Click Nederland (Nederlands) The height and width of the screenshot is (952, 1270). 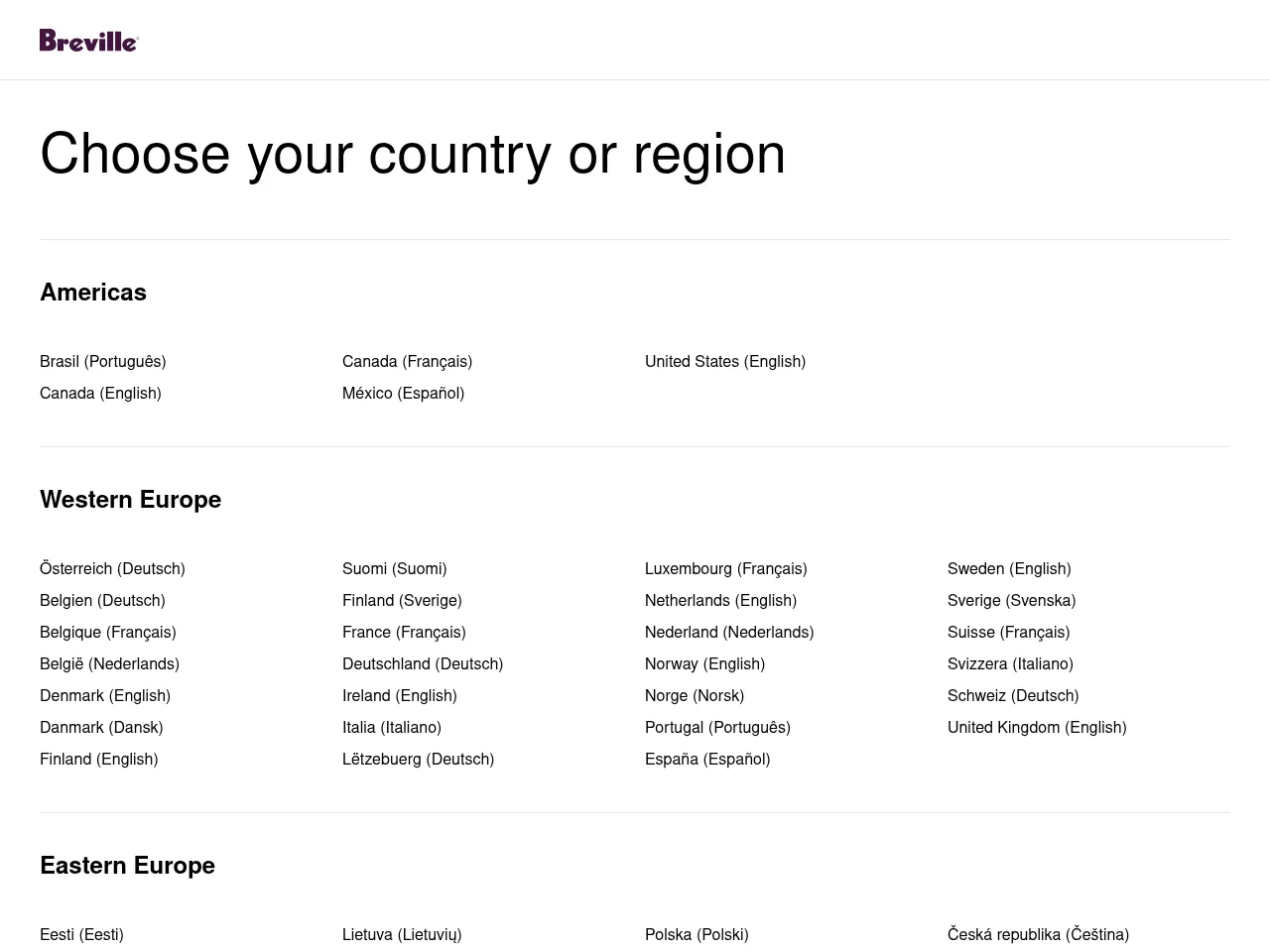(x=729, y=633)
